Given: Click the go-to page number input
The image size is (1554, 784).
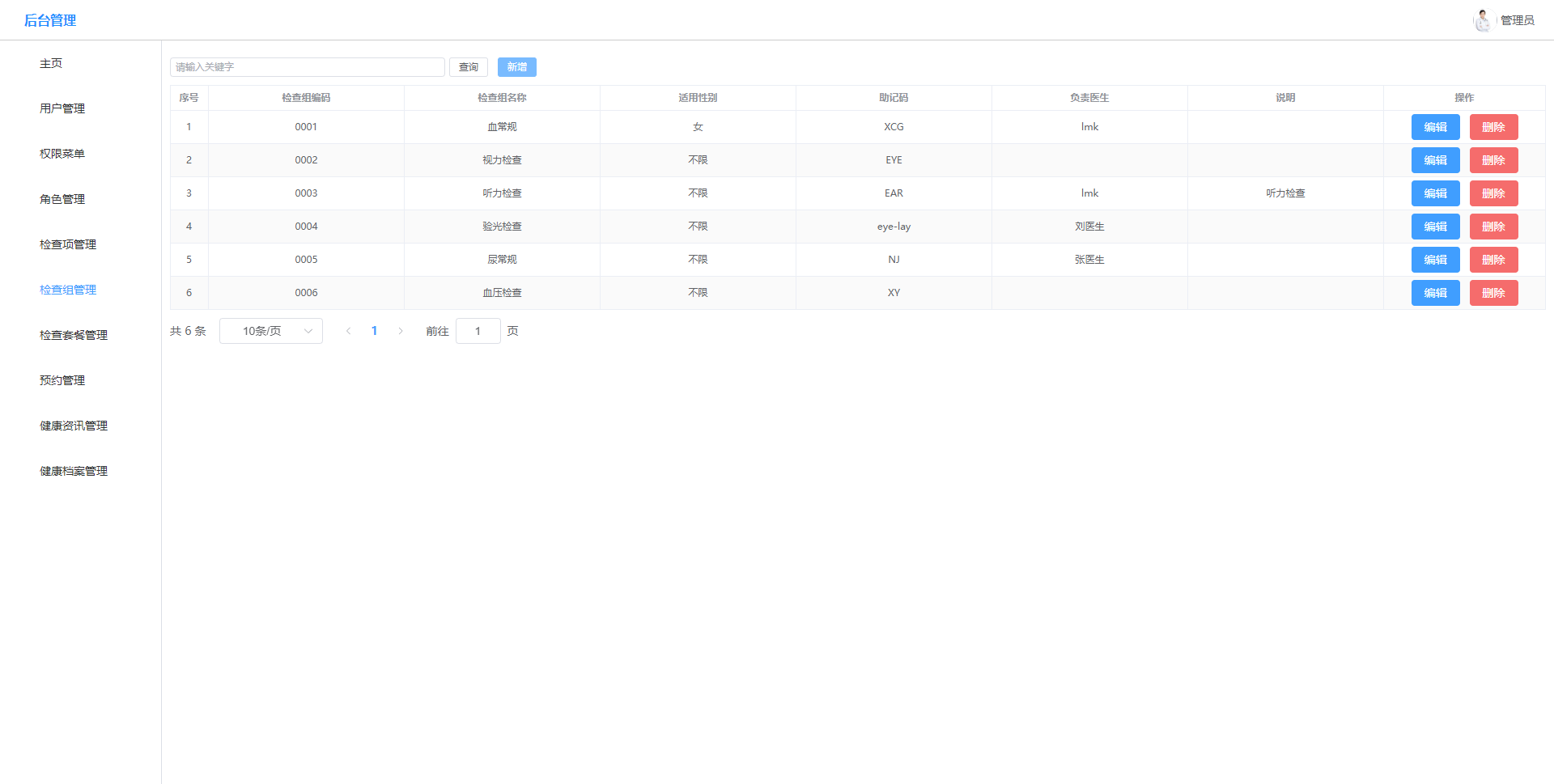Looking at the screenshot, I should pos(478,331).
